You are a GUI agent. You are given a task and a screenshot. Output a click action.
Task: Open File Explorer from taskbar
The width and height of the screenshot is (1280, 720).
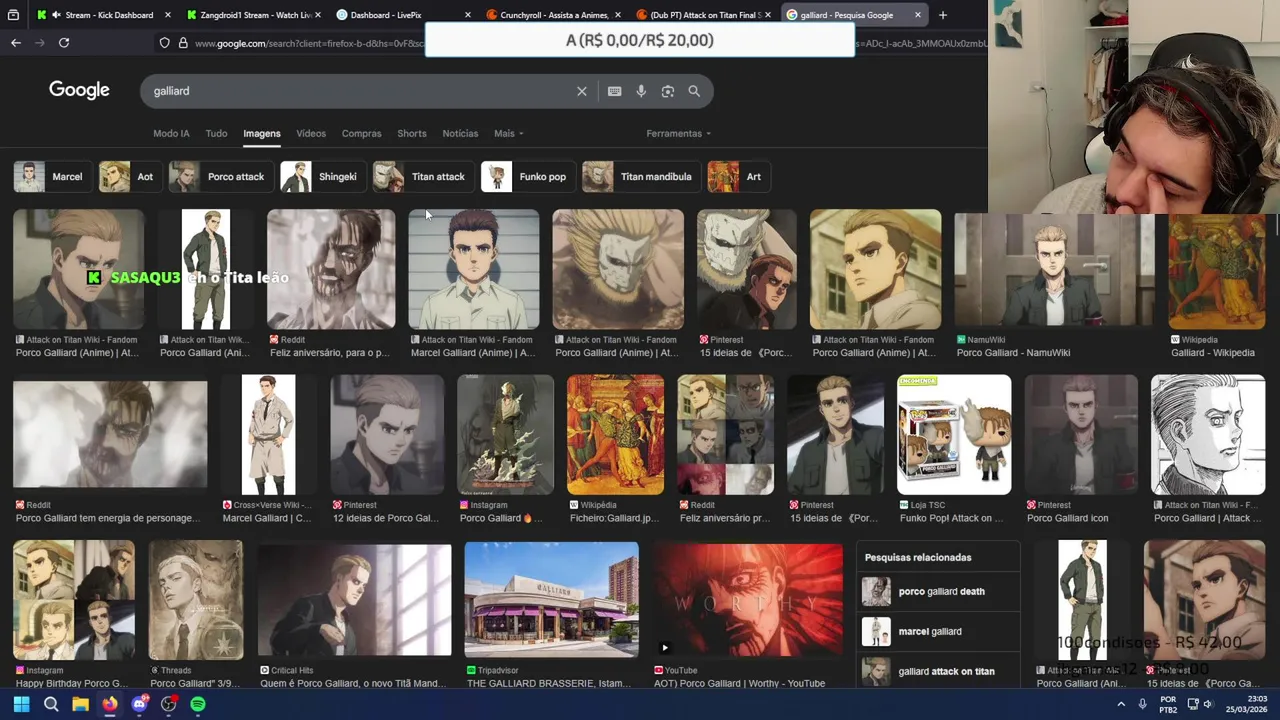coord(80,704)
